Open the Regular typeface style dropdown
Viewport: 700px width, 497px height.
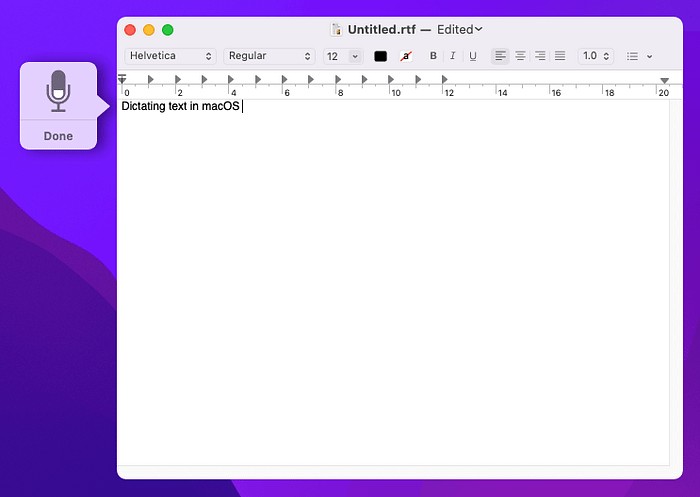click(269, 56)
